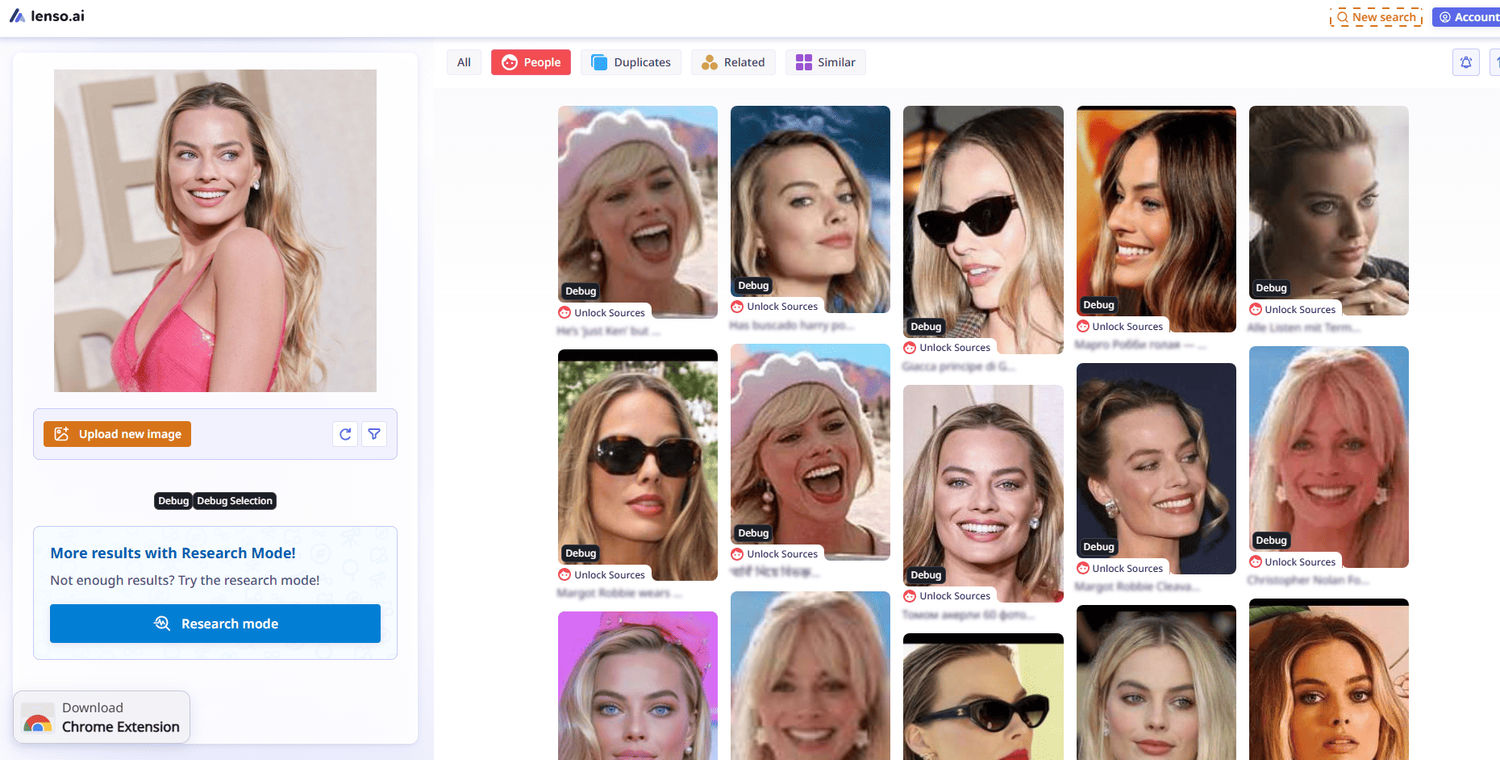The image size is (1500, 760).
Task: Toggle the Debug badge on the uploaded image
Action: click(172, 500)
